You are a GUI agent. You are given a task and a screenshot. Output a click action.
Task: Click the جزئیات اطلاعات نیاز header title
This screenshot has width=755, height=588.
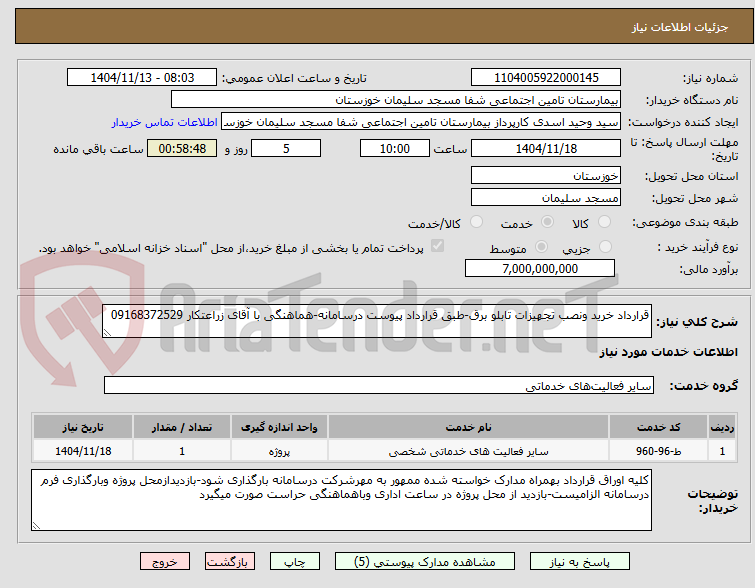[680, 27]
